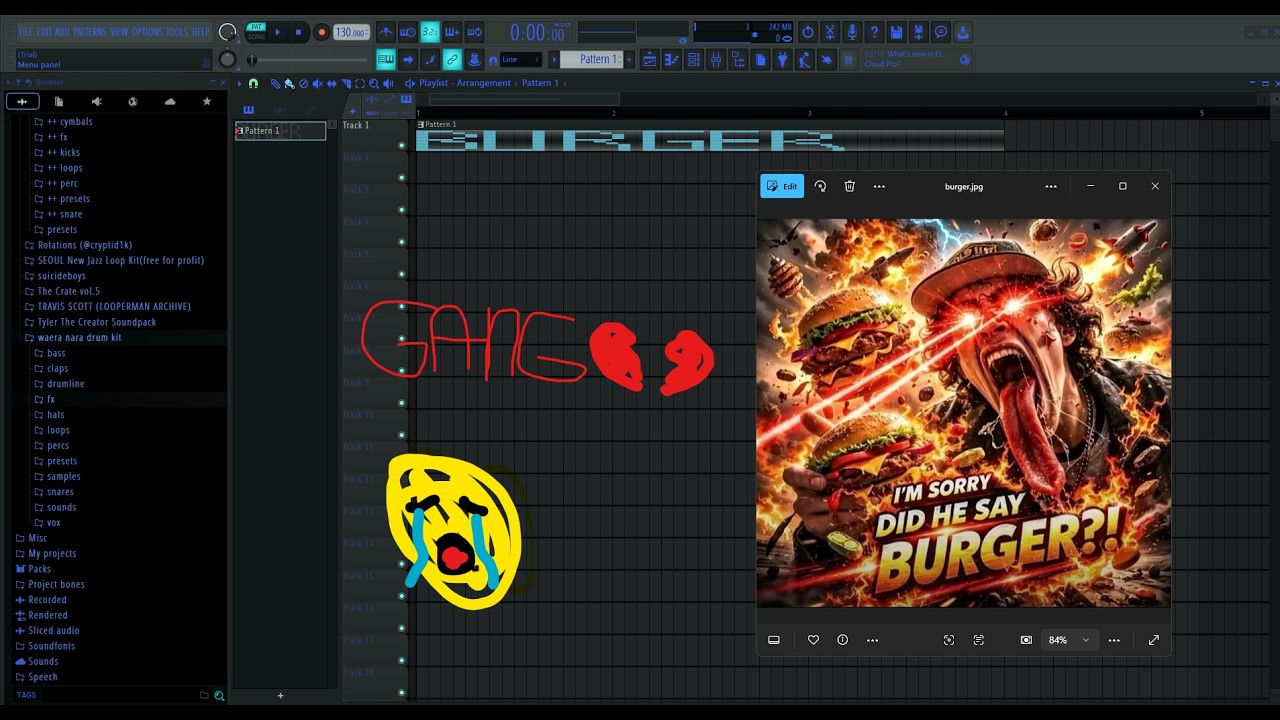Select the paint brush tool in Playlist
The height and width of the screenshot is (720, 1280).
tap(289, 84)
